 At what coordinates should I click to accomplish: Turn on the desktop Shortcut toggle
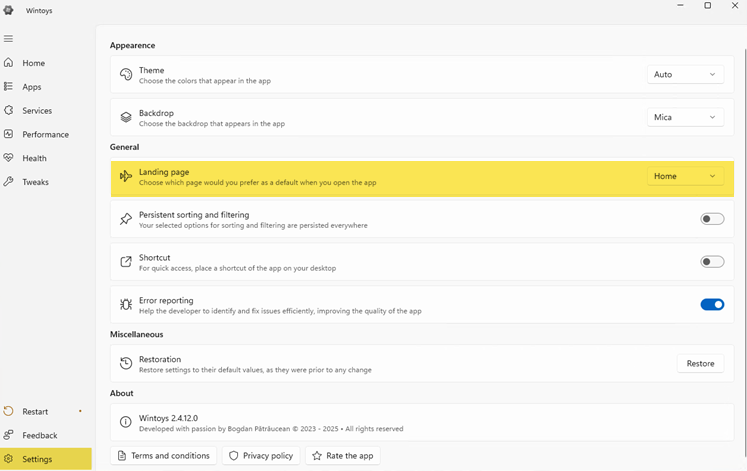(x=711, y=262)
